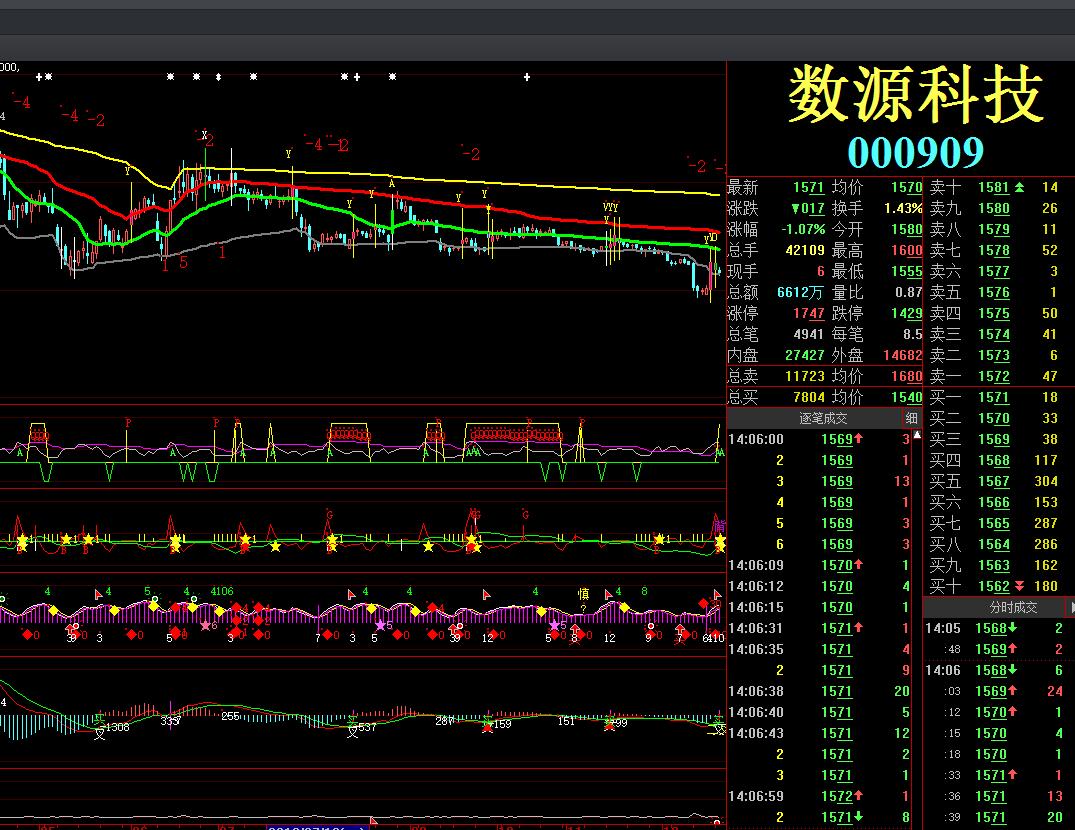
Task: Click the red up arrow on the :03 分时成交 row
Action: (1013, 691)
